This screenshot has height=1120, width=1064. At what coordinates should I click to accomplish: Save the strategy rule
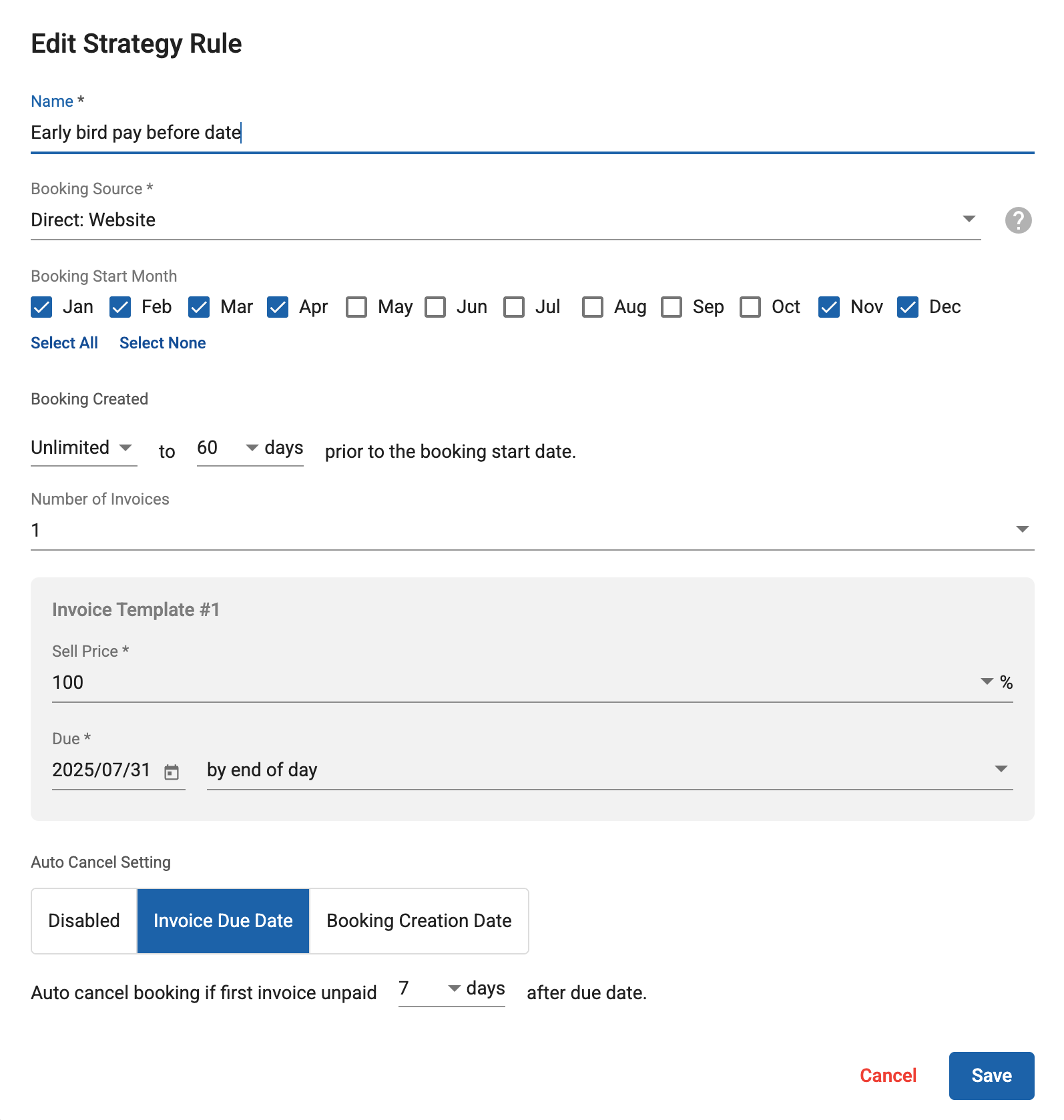pyautogui.click(x=991, y=1075)
